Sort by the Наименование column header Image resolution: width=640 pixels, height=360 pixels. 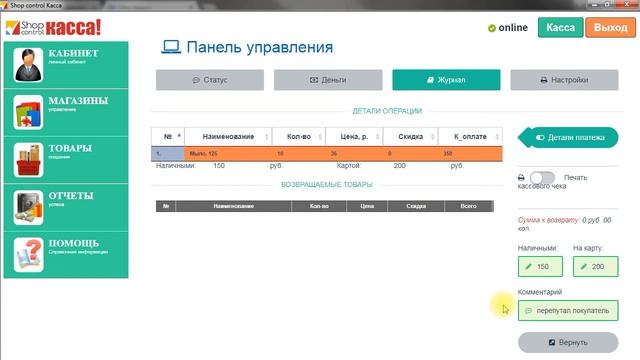pyautogui.click(x=228, y=136)
